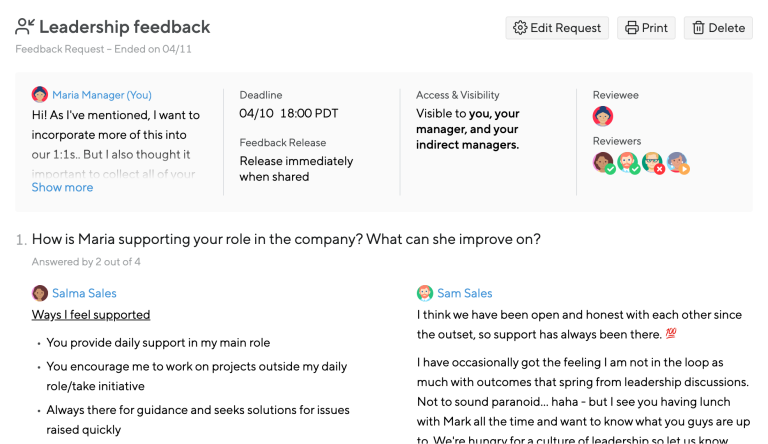Open Salma Sales profile link
The height and width of the screenshot is (444, 768).
[x=84, y=293]
